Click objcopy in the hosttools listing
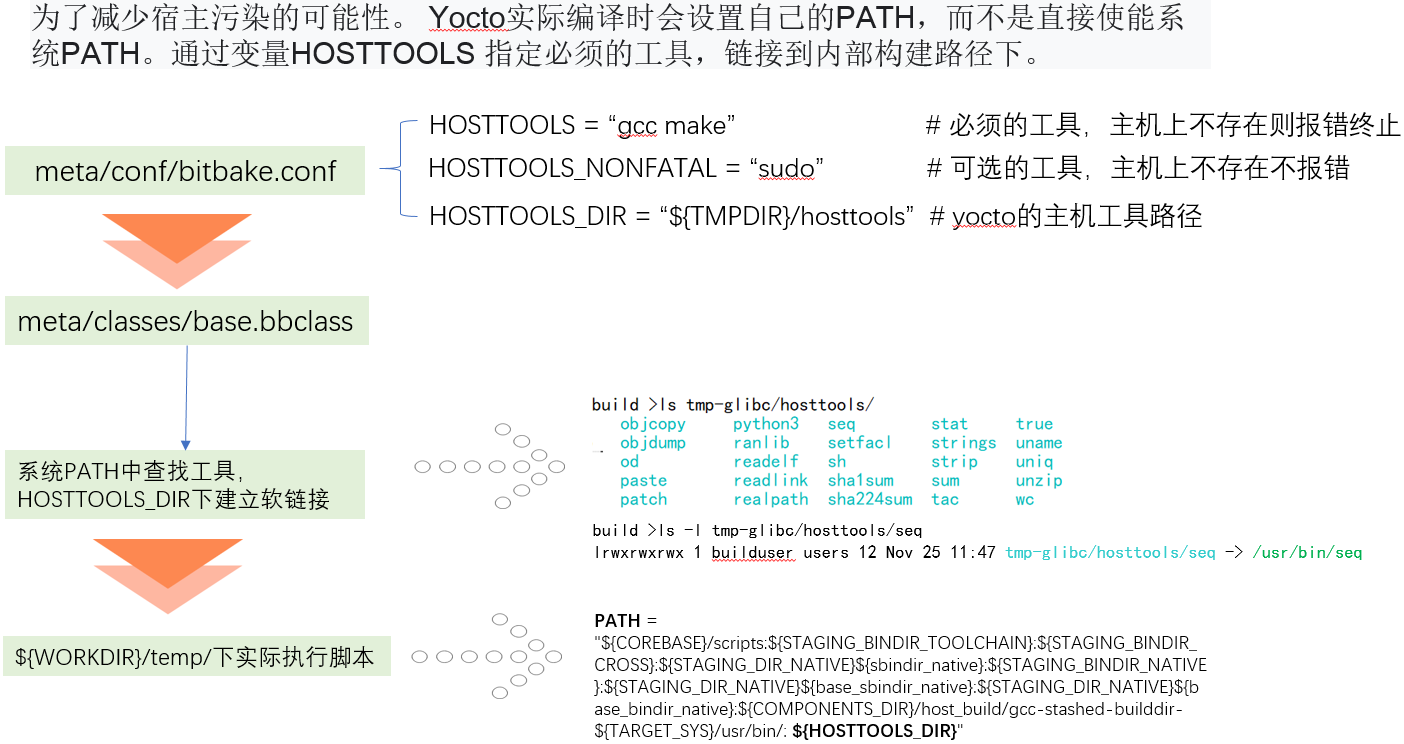 coord(652,424)
